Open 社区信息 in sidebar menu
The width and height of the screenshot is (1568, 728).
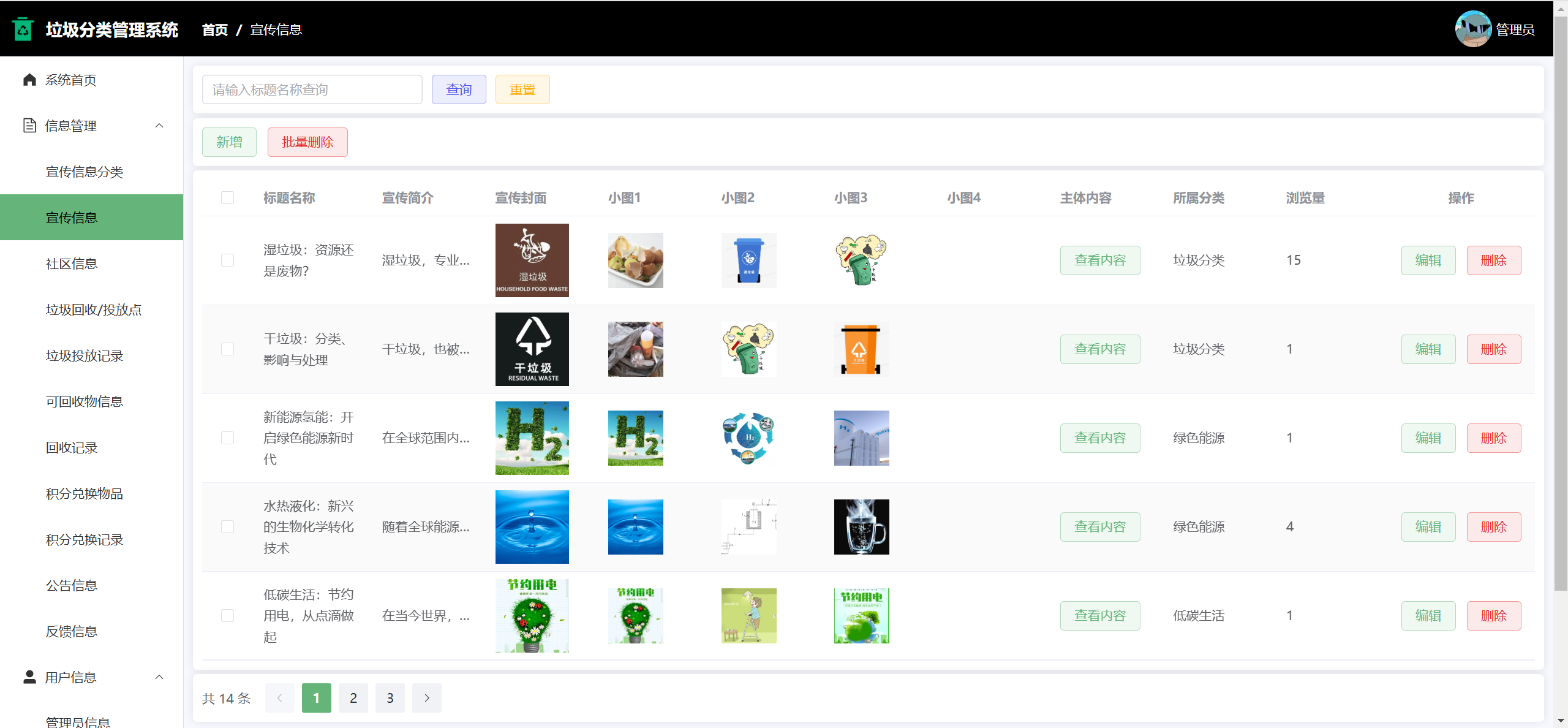click(72, 264)
